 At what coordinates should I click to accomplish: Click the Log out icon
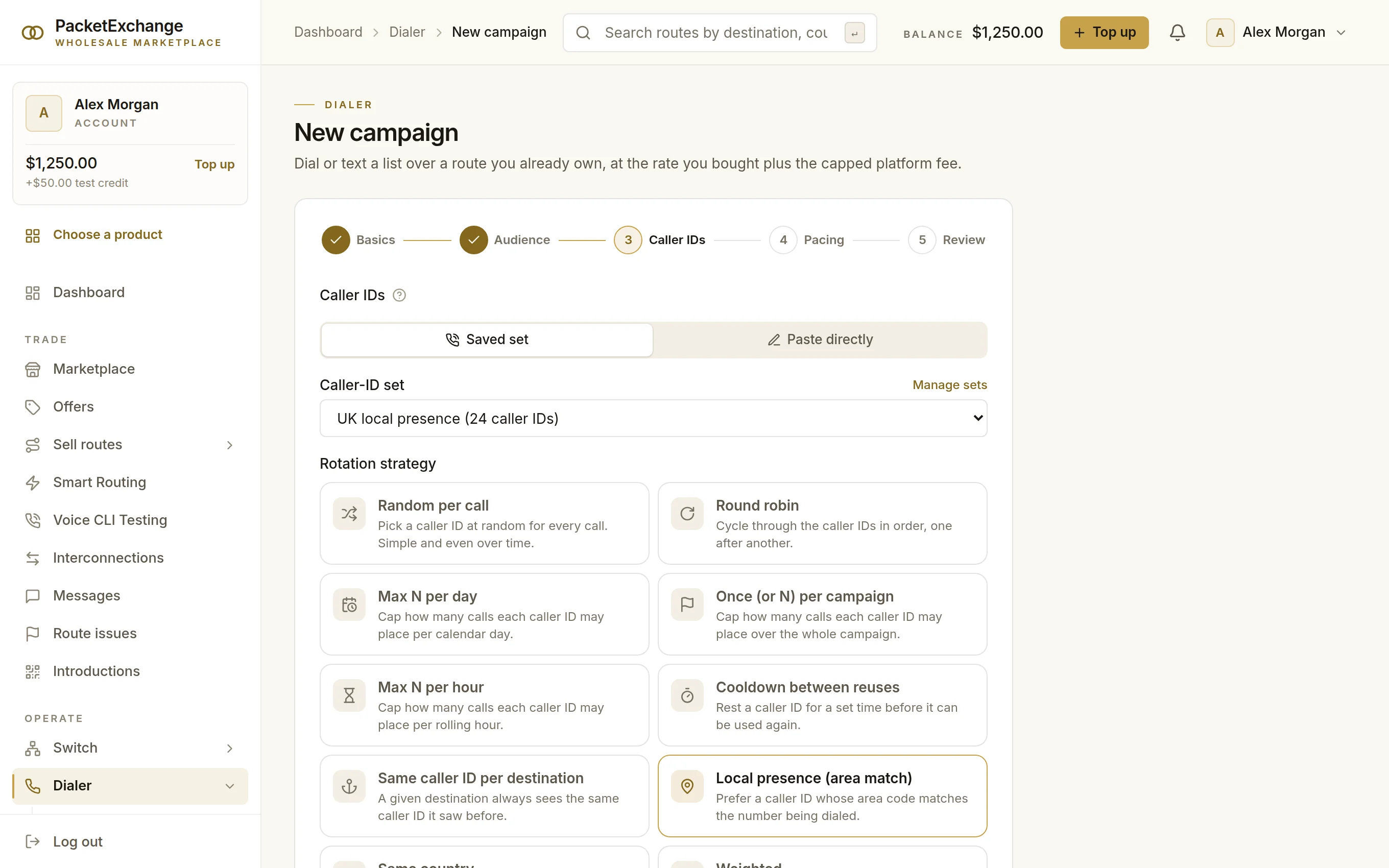(33, 841)
